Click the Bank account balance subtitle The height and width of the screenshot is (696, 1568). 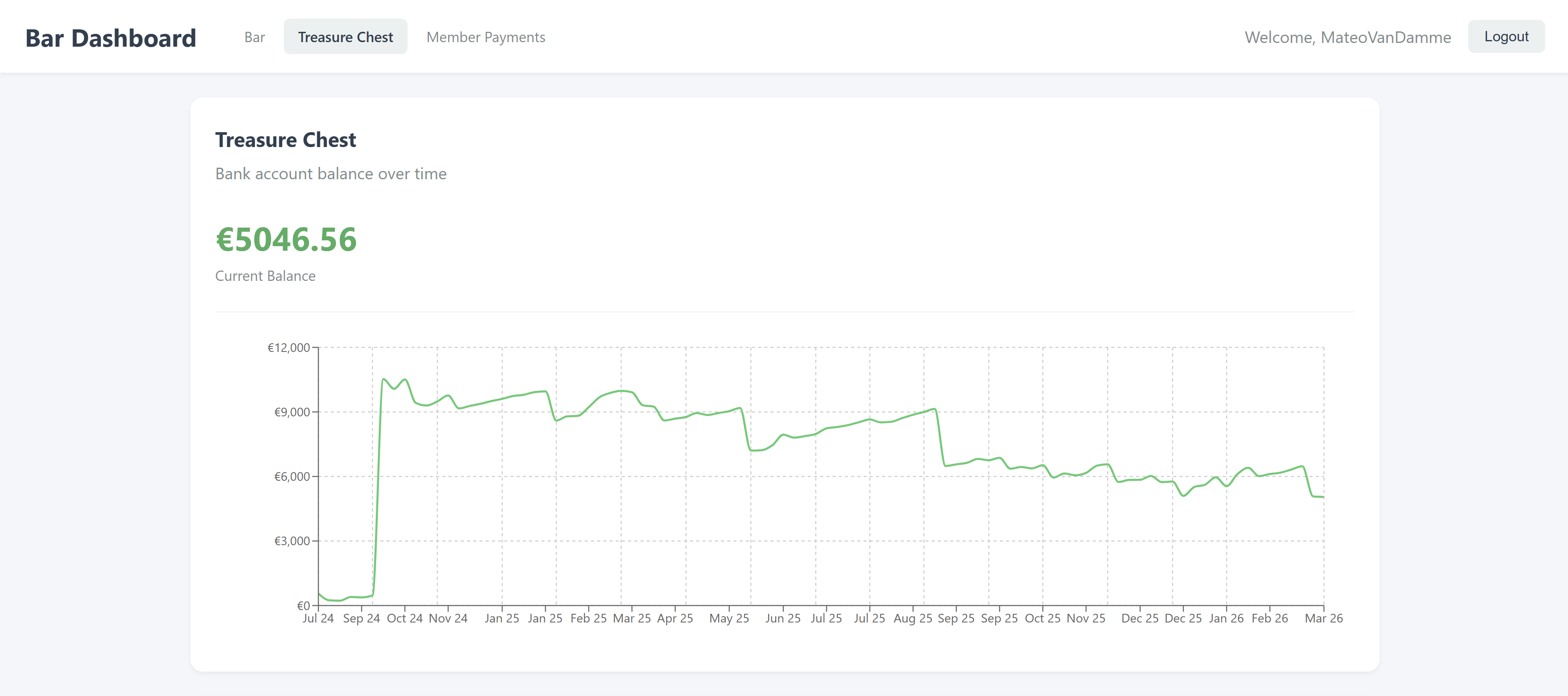(x=330, y=174)
